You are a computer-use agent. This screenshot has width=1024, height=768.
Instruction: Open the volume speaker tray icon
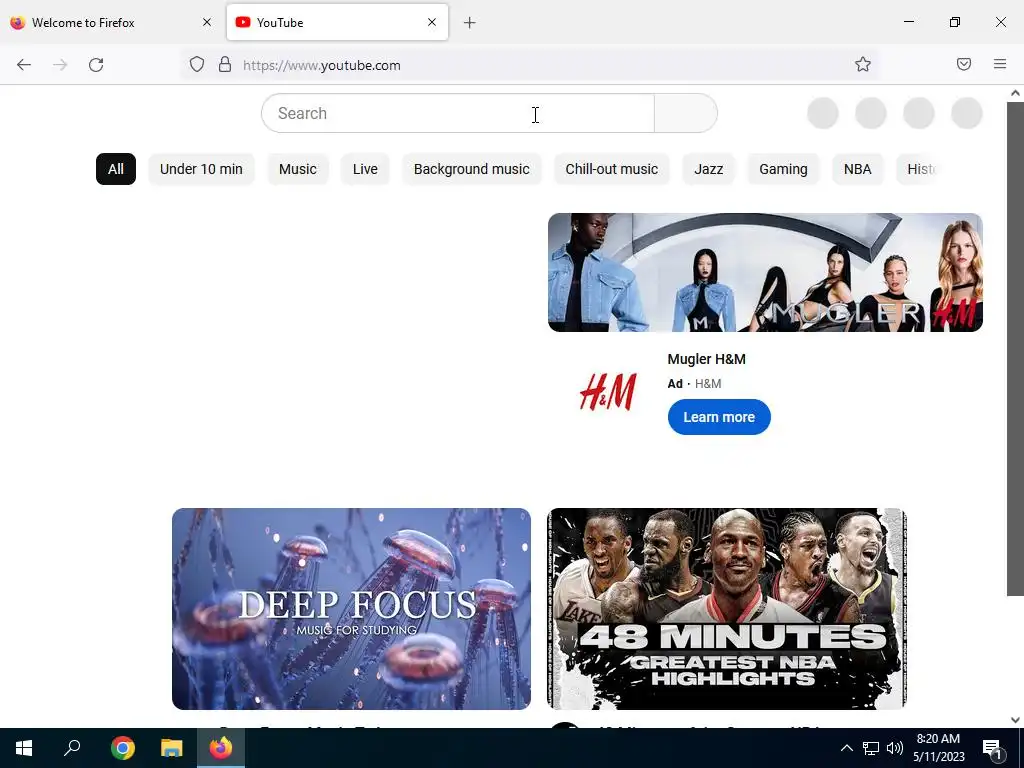[895, 748]
